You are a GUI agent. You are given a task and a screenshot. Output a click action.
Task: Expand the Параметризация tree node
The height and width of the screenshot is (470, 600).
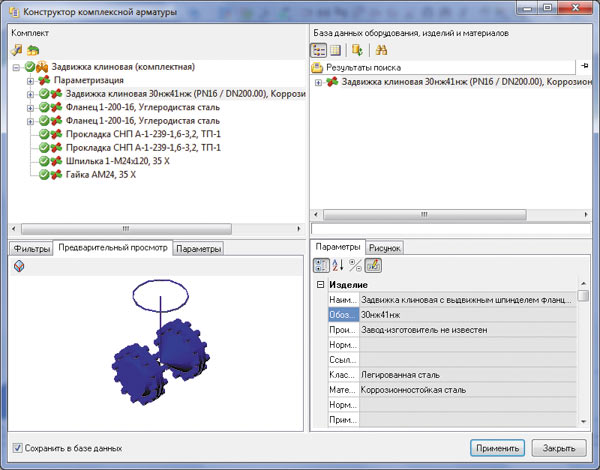(x=32, y=81)
